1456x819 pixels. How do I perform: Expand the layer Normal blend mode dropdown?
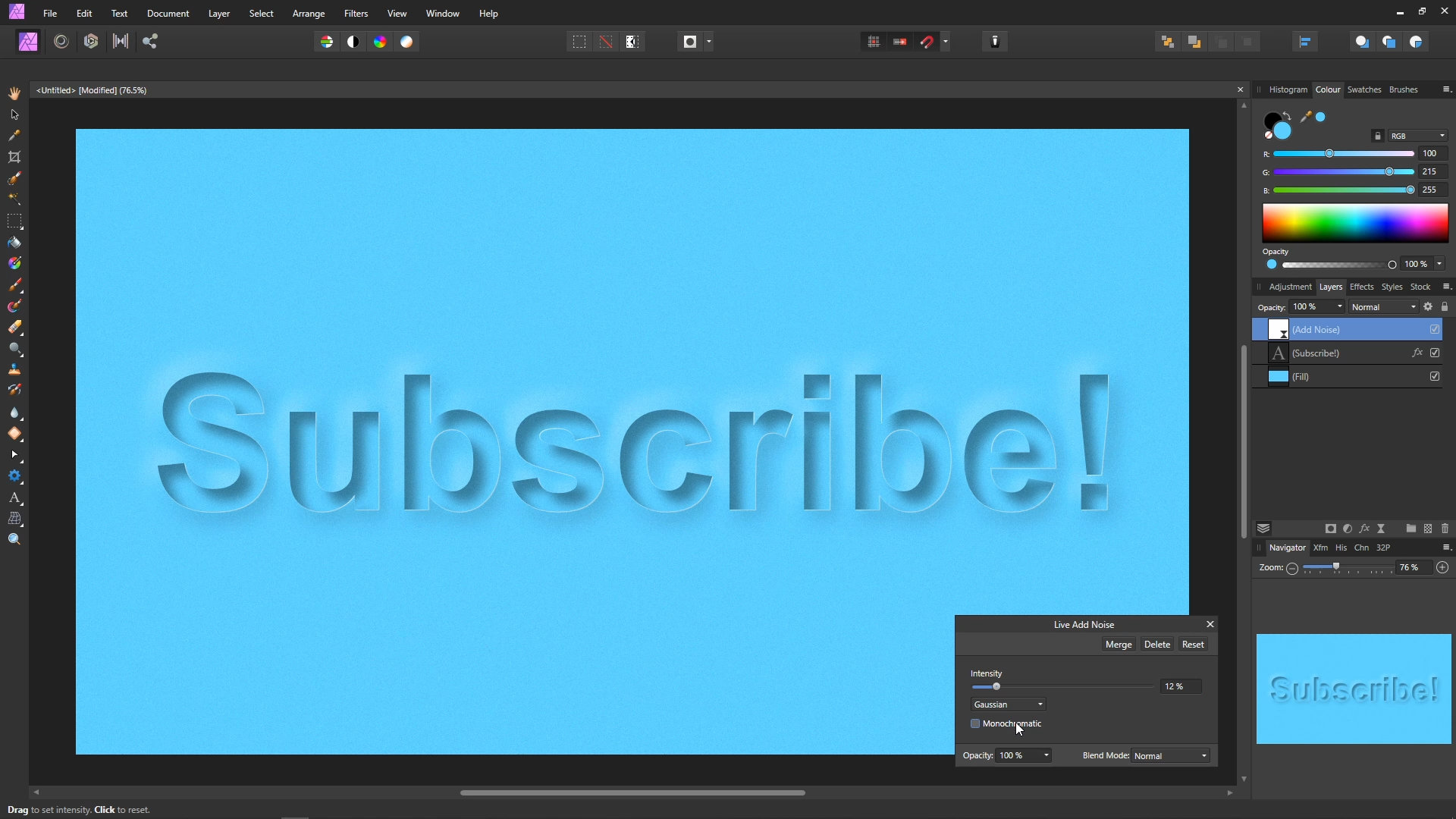[1383, 307]
